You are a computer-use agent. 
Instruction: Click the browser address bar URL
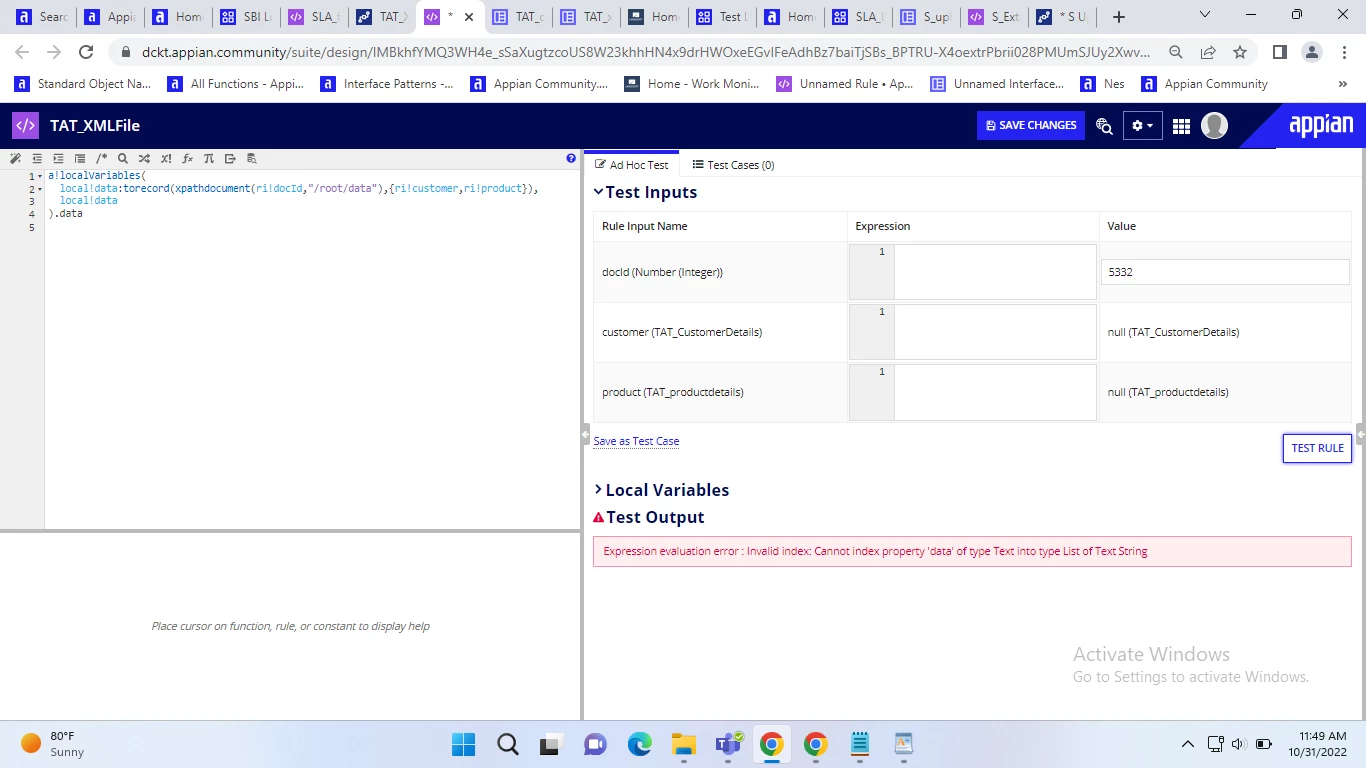pyautogui.click(x=645, y=52)
